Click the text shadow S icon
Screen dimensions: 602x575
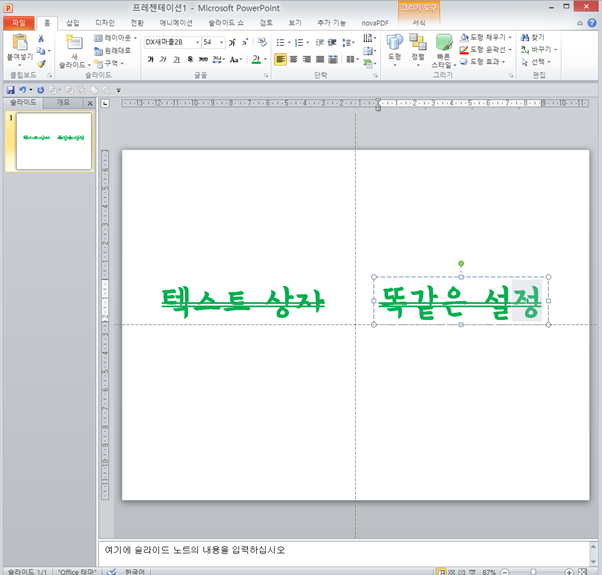pyautogui.click(x=190, y=59)
